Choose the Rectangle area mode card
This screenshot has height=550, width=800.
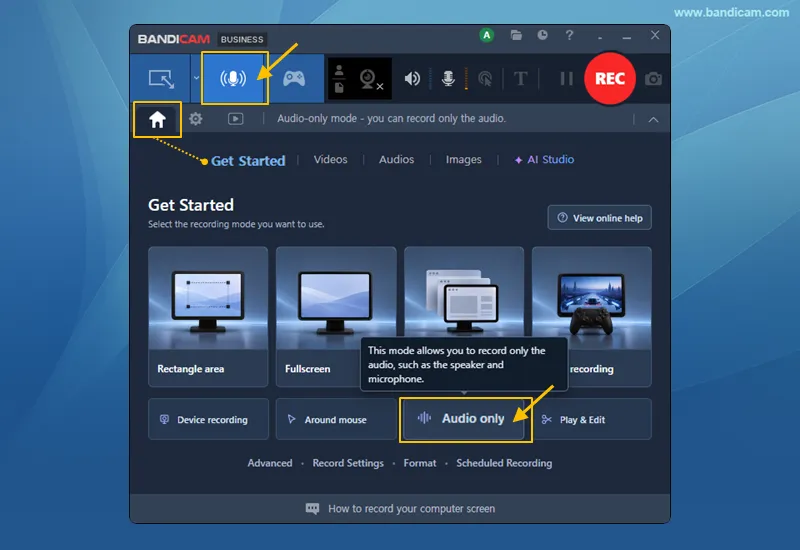coord(208,316)
